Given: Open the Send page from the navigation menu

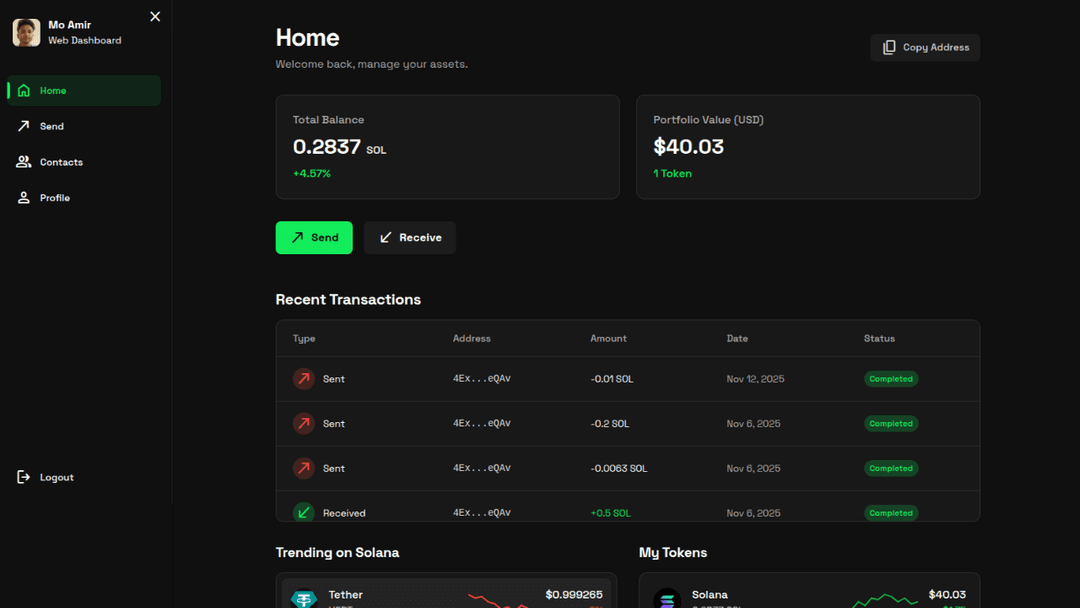Looking at the screenshot, I should point(50,126).
